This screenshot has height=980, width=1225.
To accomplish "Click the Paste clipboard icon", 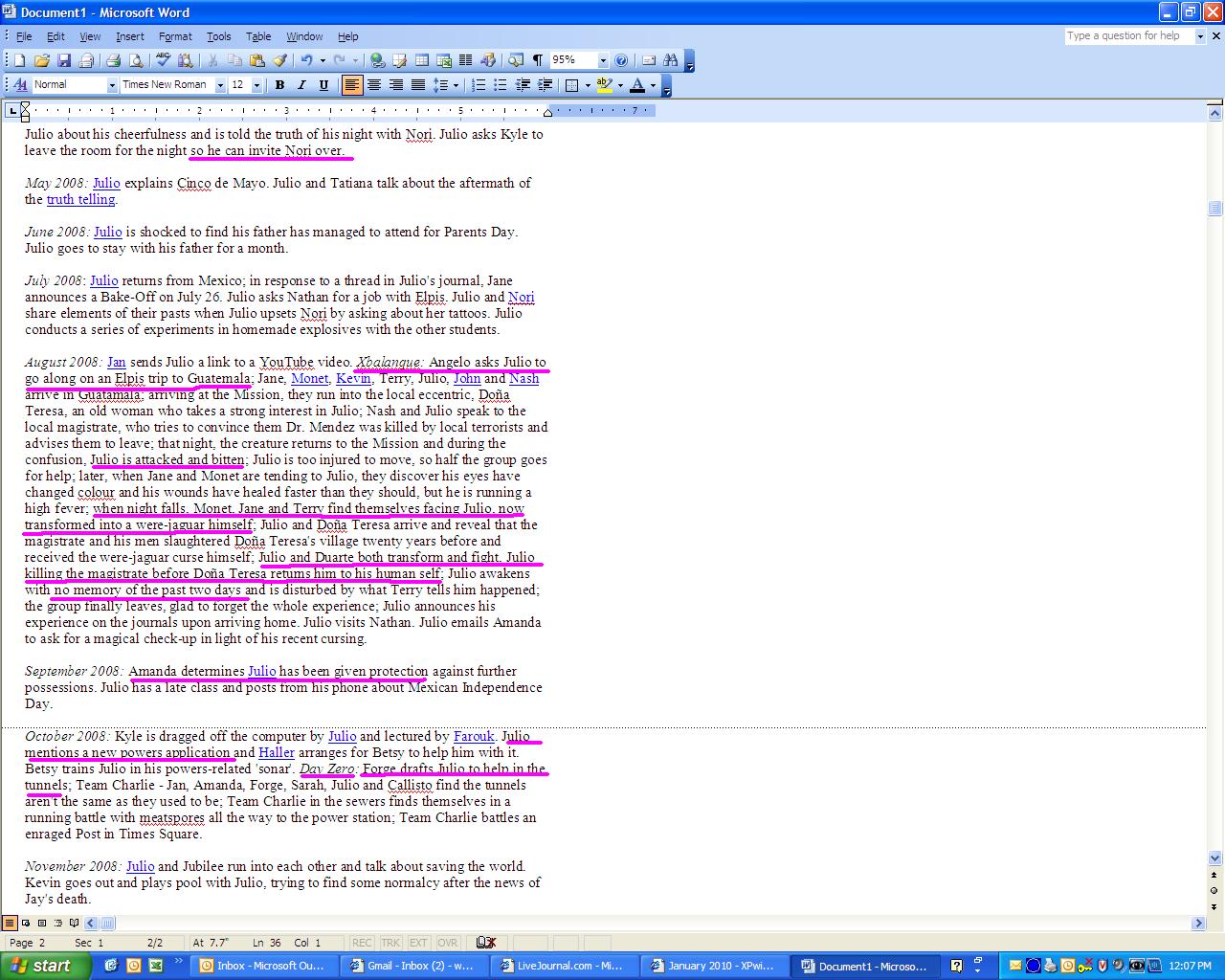I will 257,60.
